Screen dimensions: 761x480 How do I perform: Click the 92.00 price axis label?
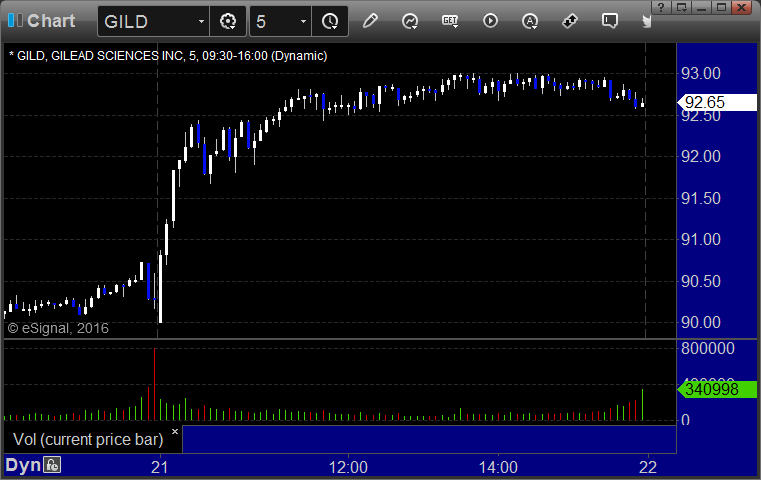pos(701,156)
